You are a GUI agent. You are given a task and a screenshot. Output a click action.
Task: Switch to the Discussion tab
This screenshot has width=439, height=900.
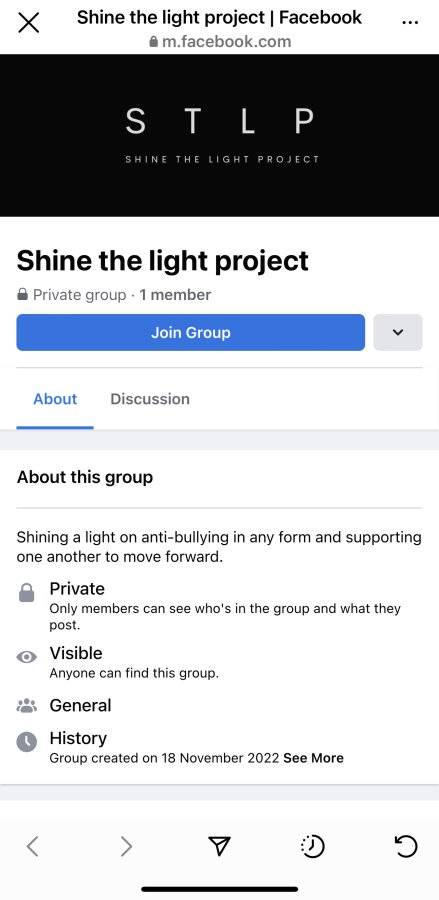(150, 399)
